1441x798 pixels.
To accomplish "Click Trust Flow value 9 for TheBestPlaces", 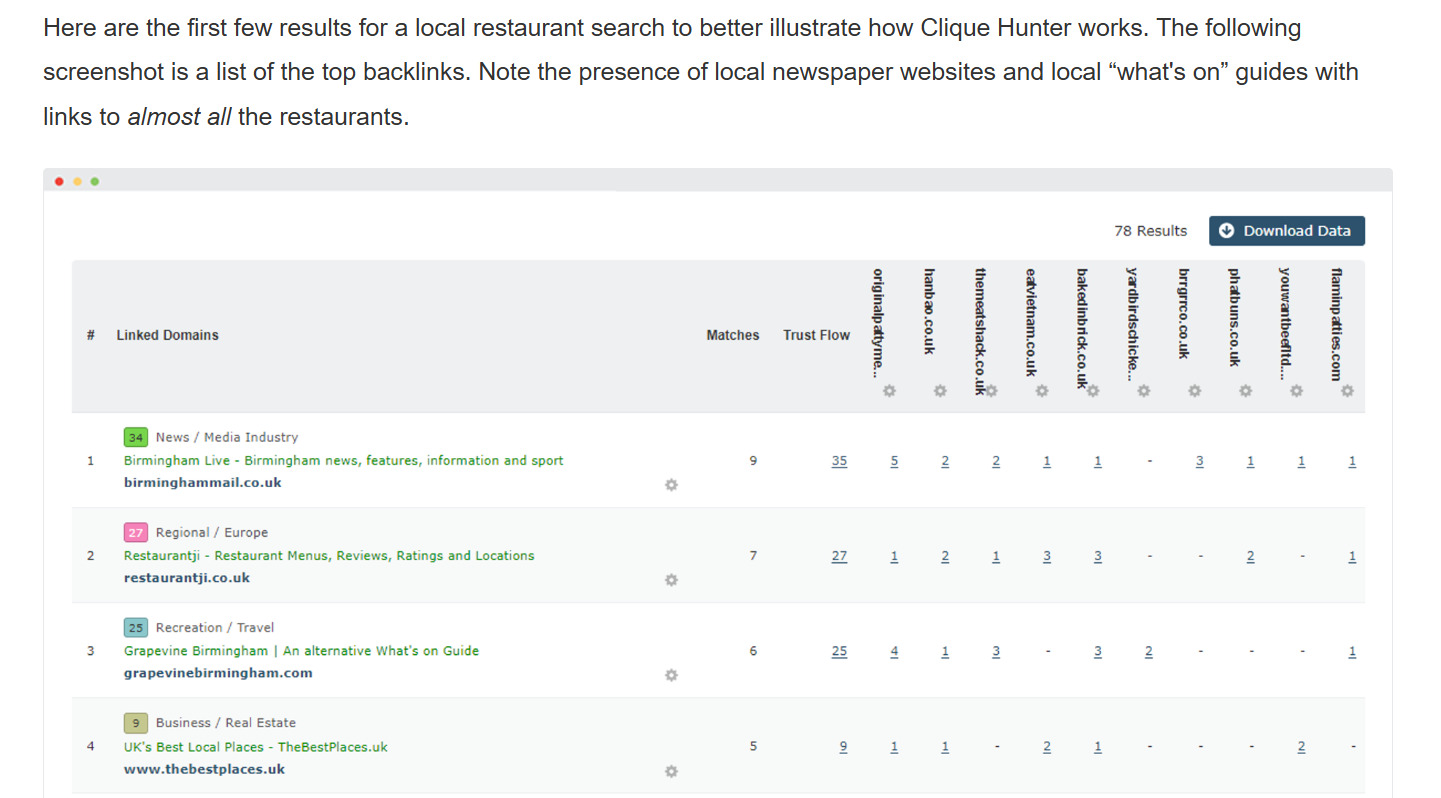I will click(844, 747).
